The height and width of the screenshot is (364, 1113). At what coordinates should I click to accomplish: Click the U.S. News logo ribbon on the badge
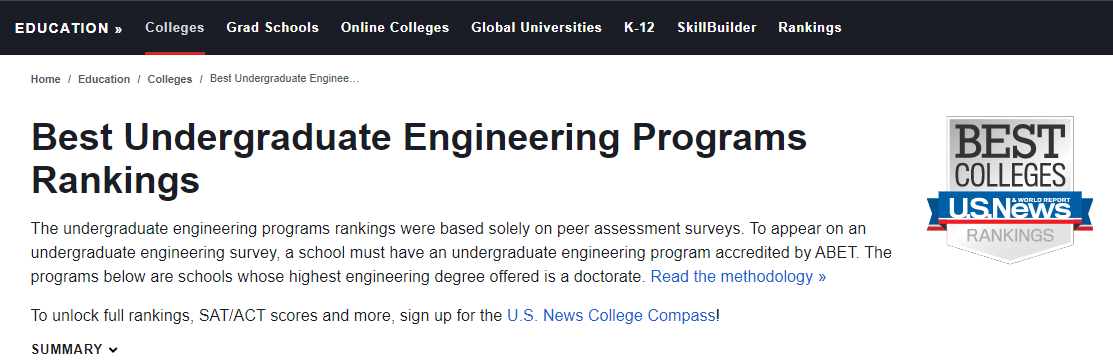click(1009, 209)
